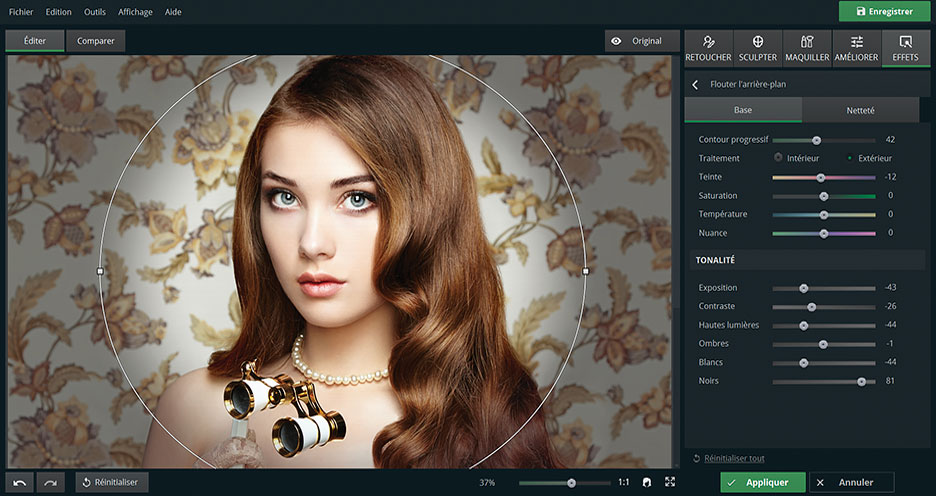Open the Affichage menu
This screenshot has width=936, height=496.
[x=135, y=11]
